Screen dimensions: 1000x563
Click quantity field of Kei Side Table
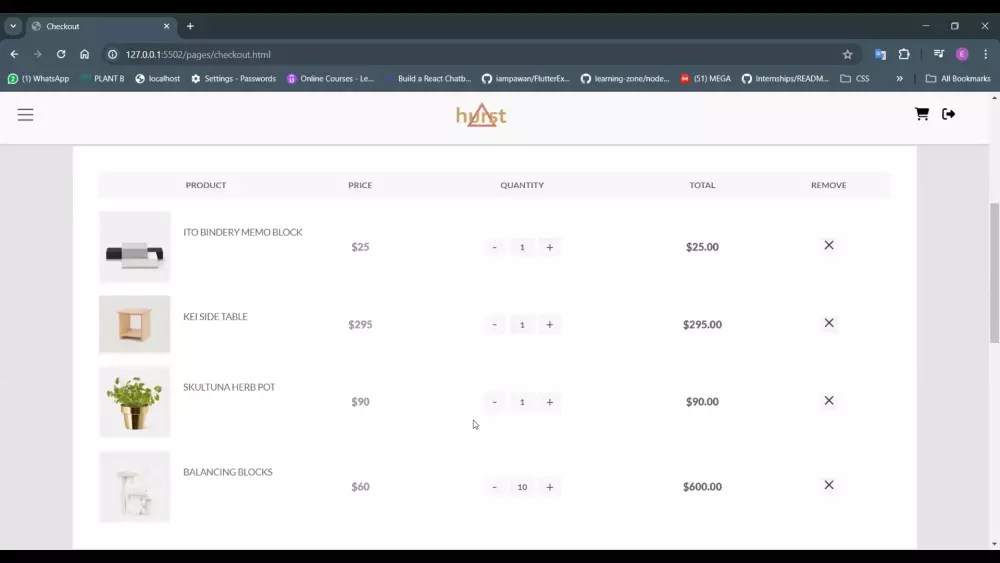point(522,325)
